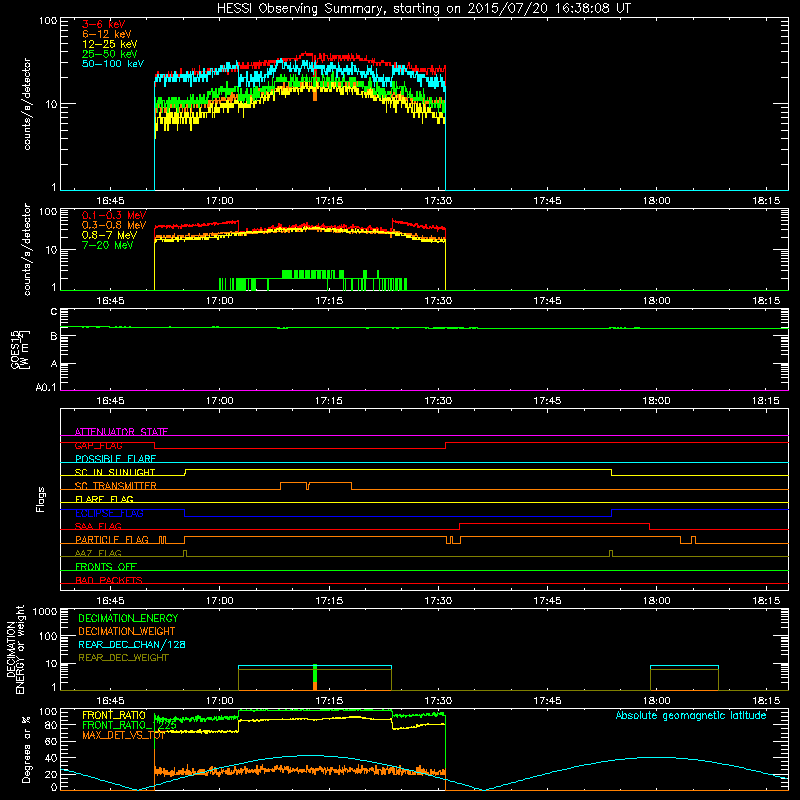Select the 3-6 keV legend label

point(104,24)
